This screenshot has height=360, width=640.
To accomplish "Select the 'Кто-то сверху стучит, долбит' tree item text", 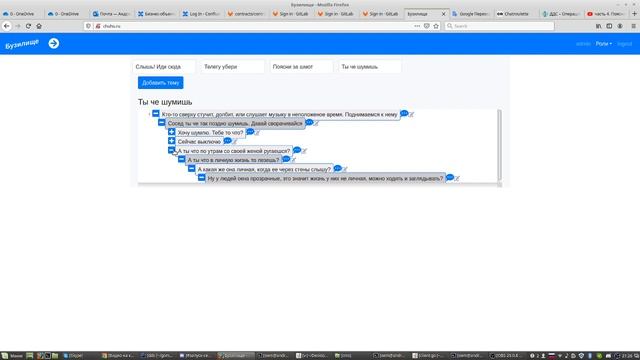I will pos(279,115).
